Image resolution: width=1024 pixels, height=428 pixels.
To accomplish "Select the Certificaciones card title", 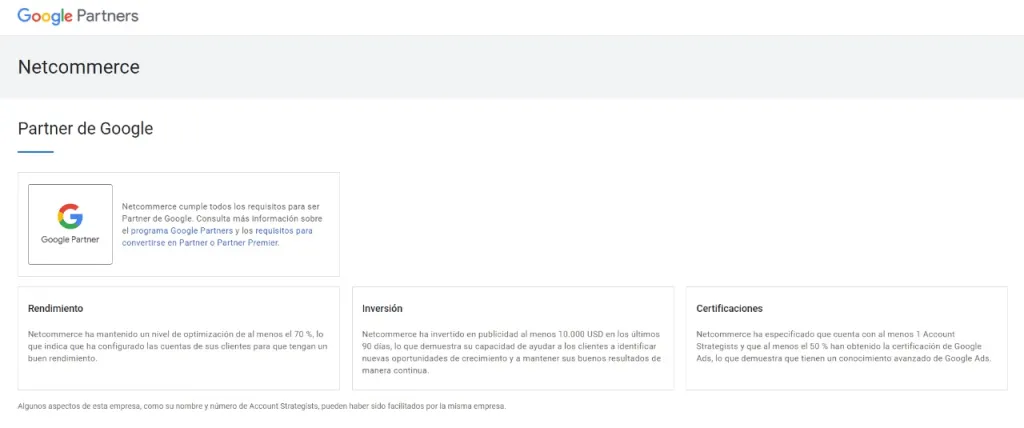I will [729, 308].
